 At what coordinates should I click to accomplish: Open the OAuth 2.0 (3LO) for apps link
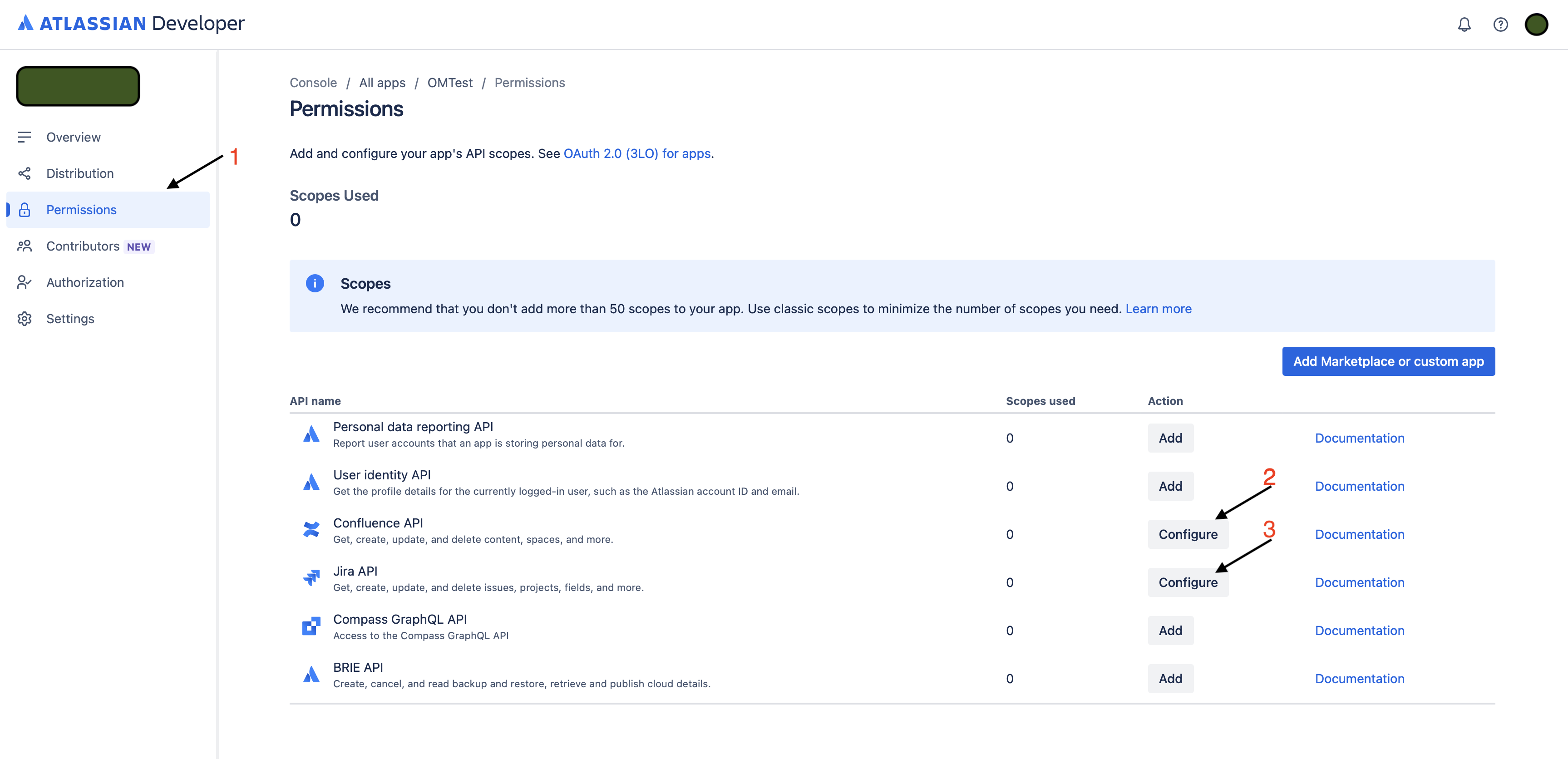tap(637, 153)
